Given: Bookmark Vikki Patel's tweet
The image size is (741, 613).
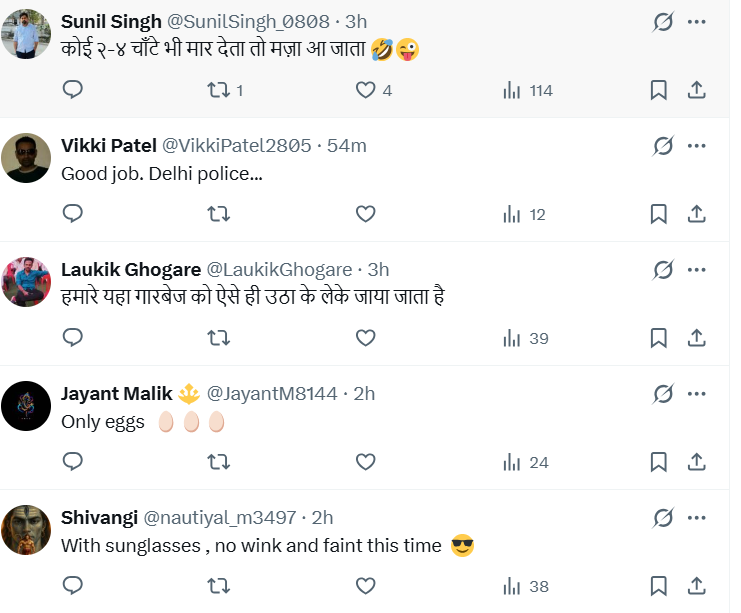Looking at the screenshot, I should (x=658, y=214).
